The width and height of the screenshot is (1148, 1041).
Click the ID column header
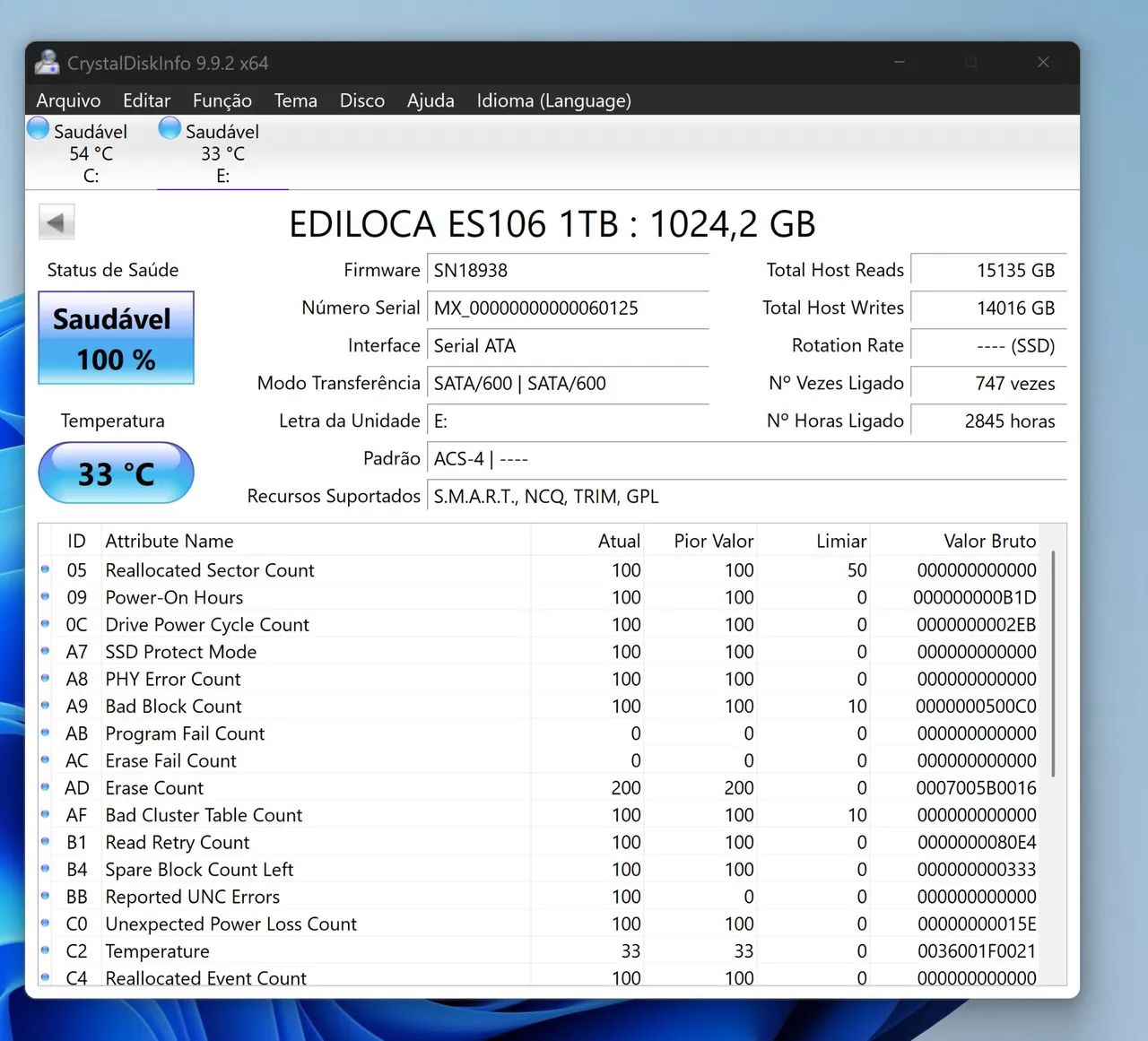coord(76,541)
